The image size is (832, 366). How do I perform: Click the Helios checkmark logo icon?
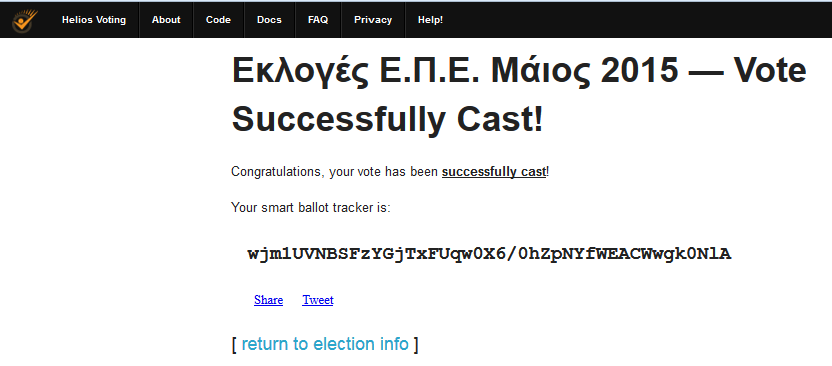(x=24, y=20)
